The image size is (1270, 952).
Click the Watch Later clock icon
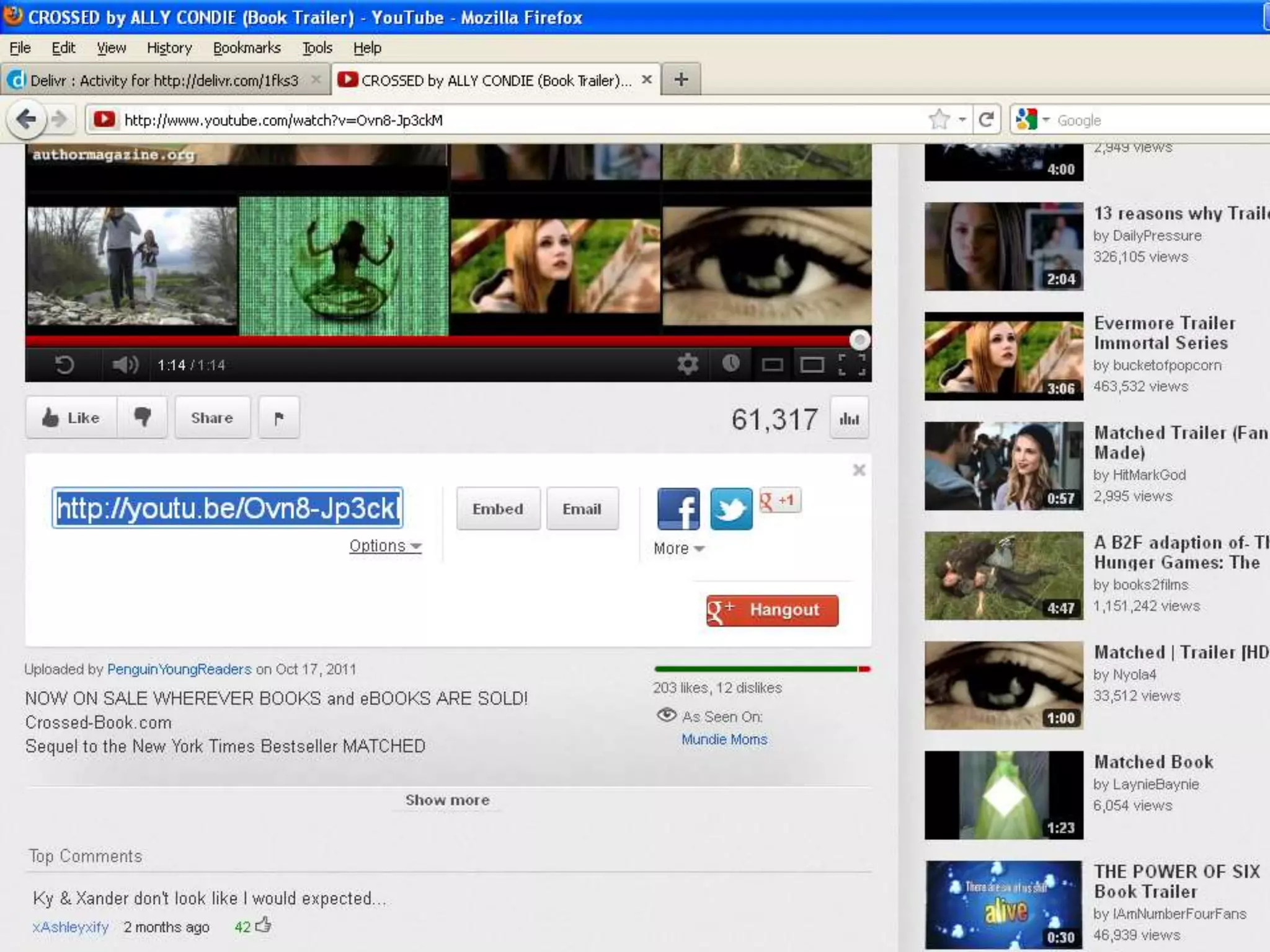tap(730, 364)
